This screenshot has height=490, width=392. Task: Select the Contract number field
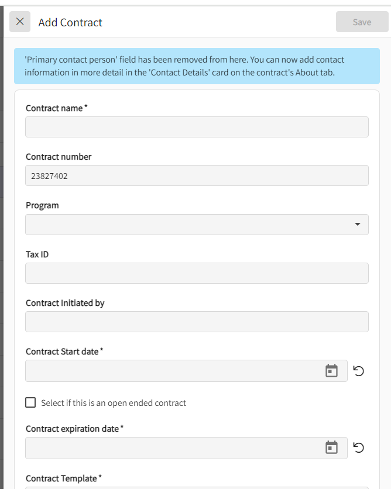tap(197, 176)
